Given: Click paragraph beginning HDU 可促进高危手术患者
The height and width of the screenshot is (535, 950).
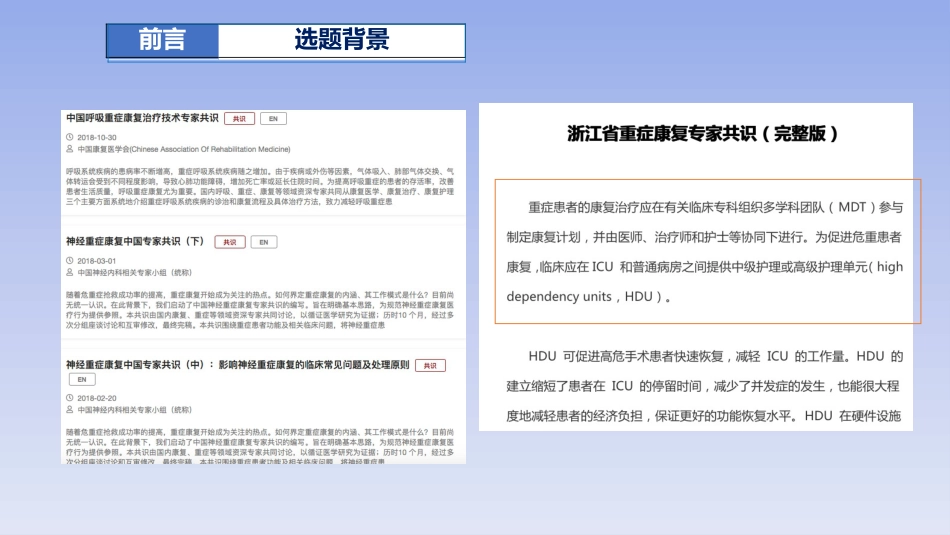Looking at the screenshot, I should (x=705, y=386).
